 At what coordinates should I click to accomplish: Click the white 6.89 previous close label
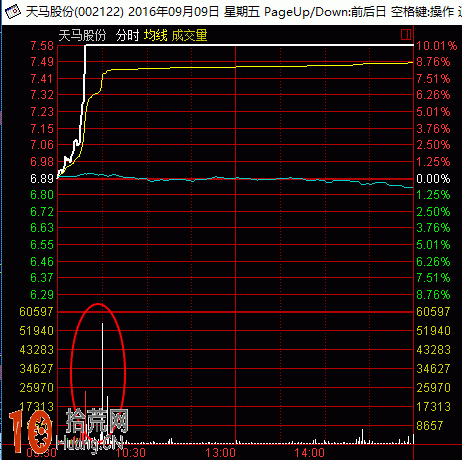click(x=42, y=179)
